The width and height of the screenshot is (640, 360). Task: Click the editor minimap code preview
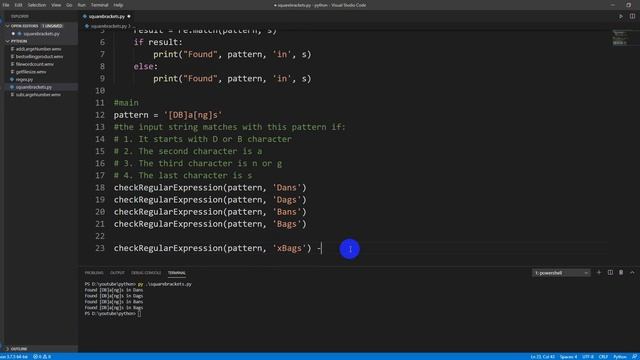point(619,38)
